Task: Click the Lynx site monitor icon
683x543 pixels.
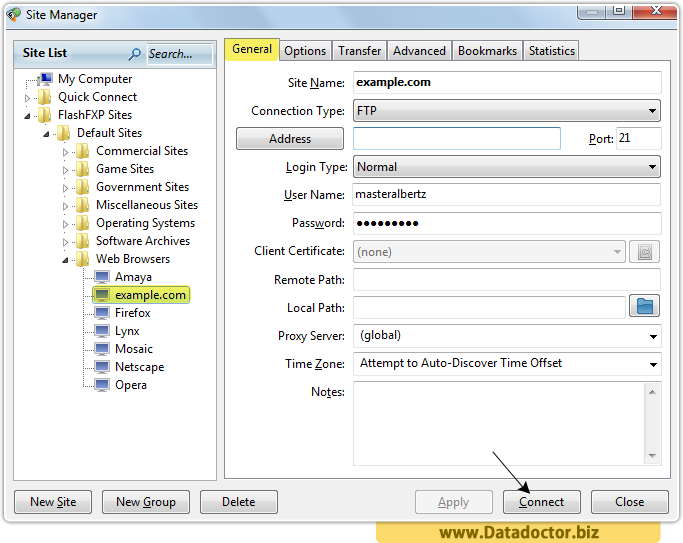Action: 102,331
